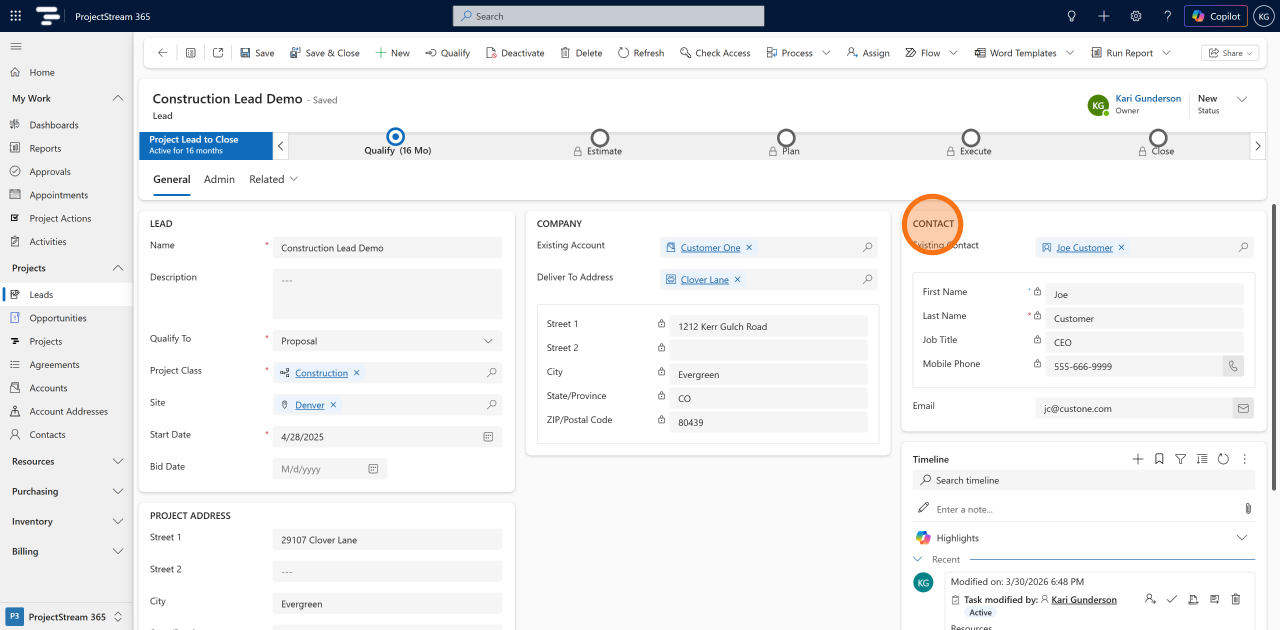Focus the top Search box
The height and width of the screenshot is (630, 1280).
(x=608, y=16)
